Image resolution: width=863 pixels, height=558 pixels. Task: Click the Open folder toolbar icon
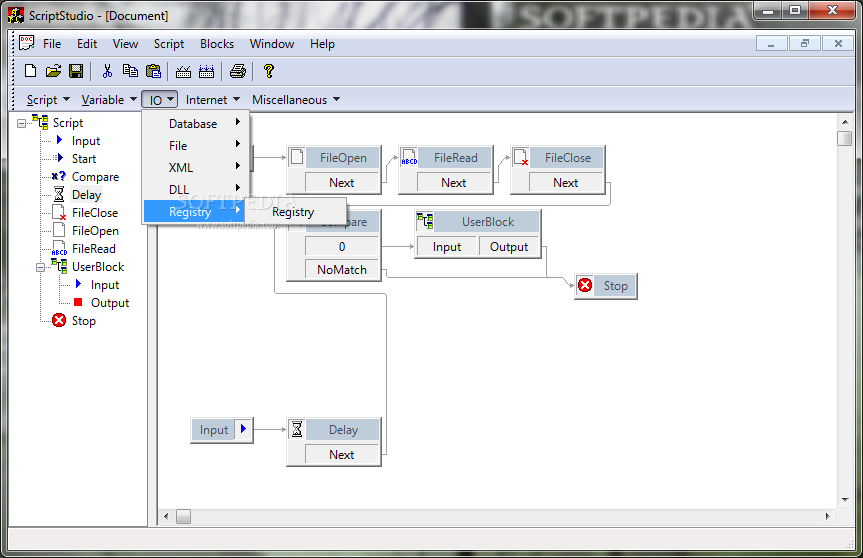[x=53, y=71]
